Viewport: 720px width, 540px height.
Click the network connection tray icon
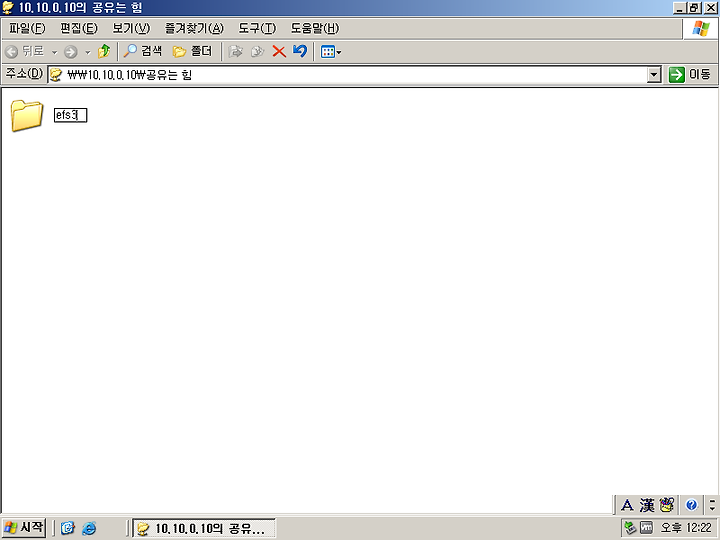coord(630,528)
